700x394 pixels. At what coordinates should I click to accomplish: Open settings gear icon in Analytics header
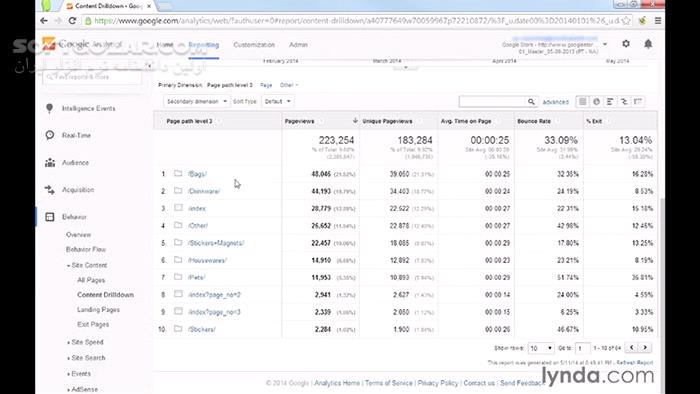point(626,44)
